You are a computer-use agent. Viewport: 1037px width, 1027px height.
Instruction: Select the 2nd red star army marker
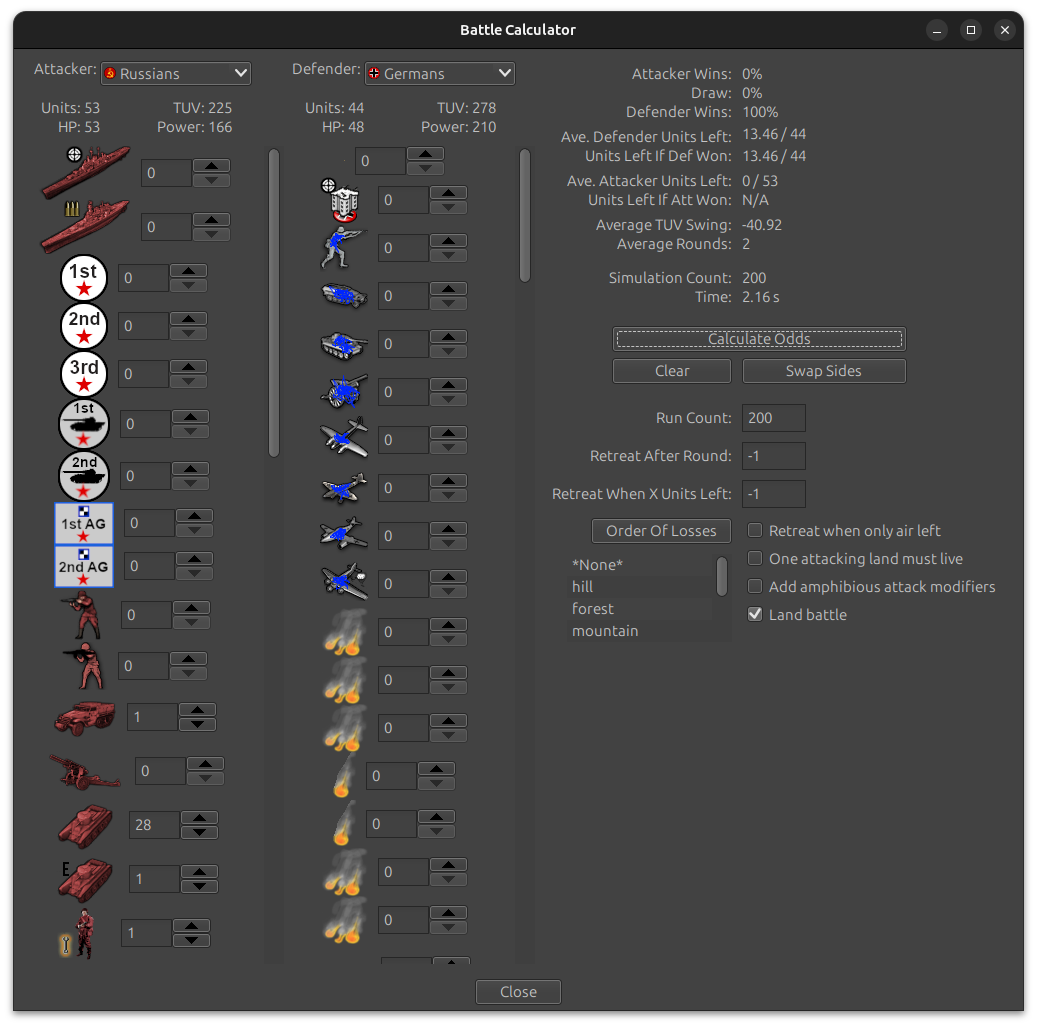[x=84, y=326]
